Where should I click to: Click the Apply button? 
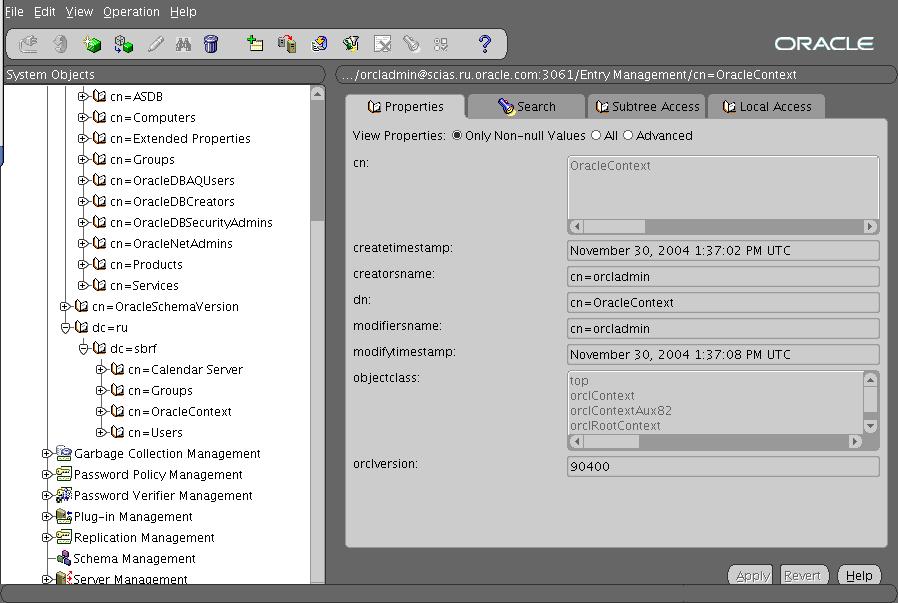pos(750,576)
